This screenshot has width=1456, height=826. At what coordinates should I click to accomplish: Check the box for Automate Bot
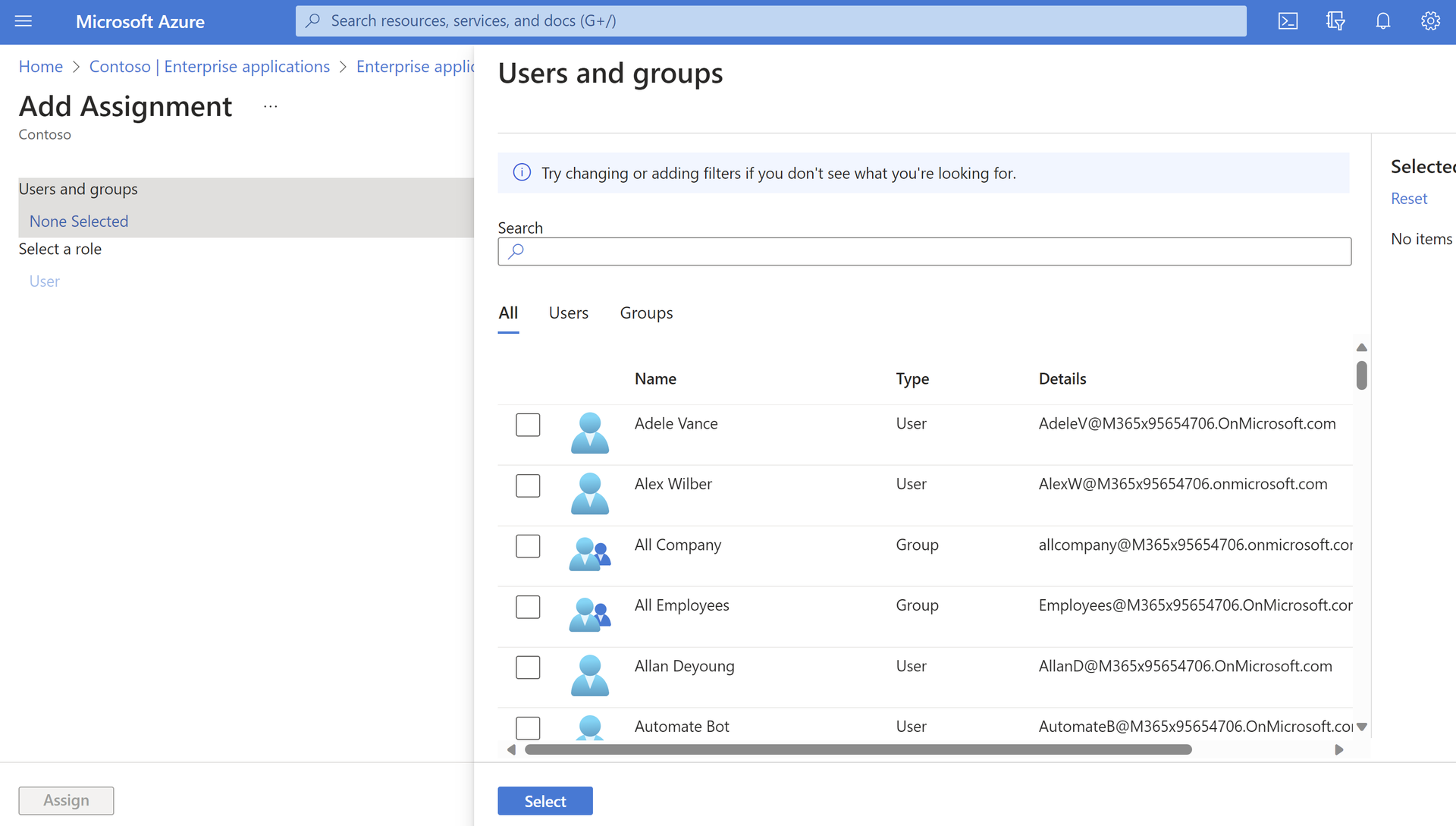point(528,728)
